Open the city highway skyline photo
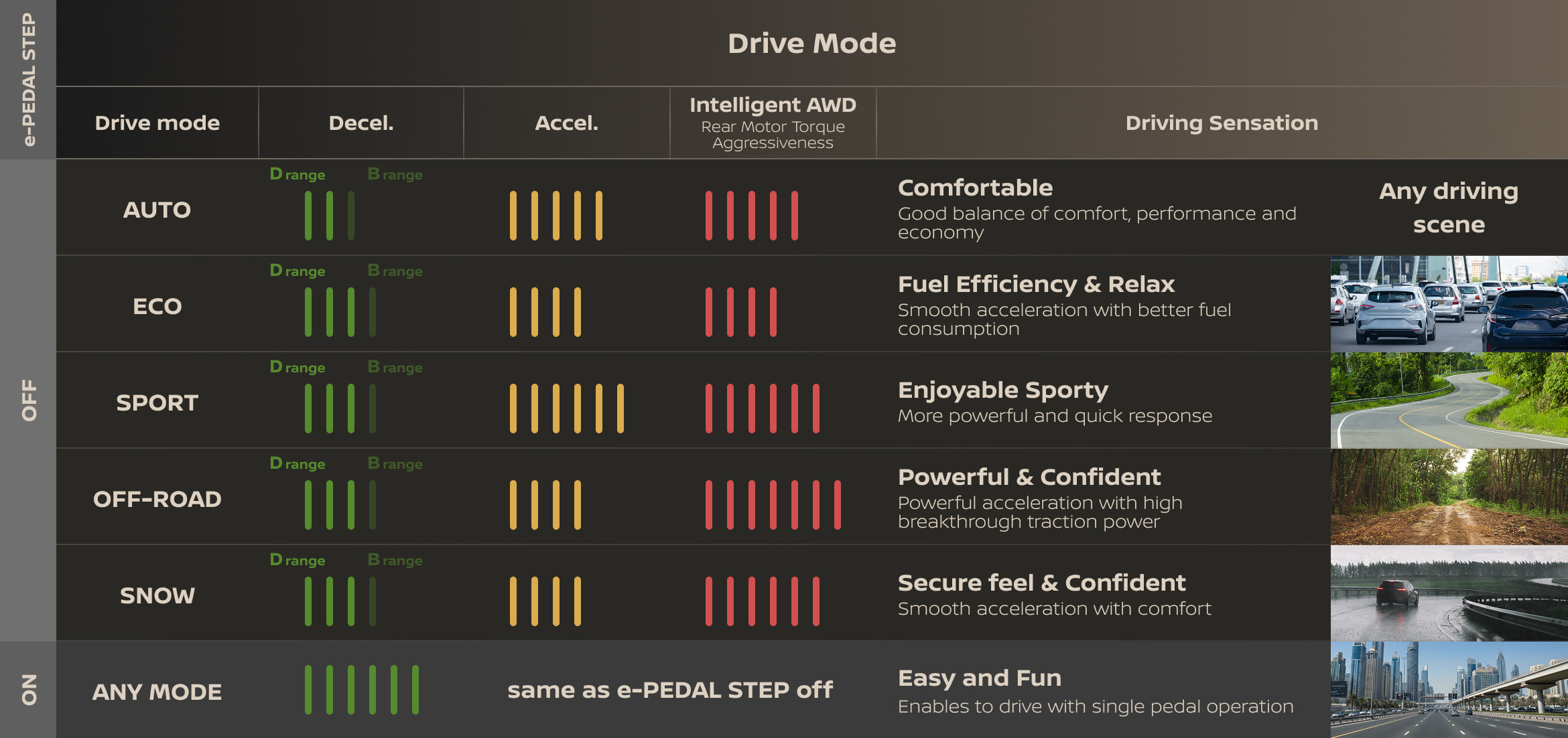 [1449, 690]
